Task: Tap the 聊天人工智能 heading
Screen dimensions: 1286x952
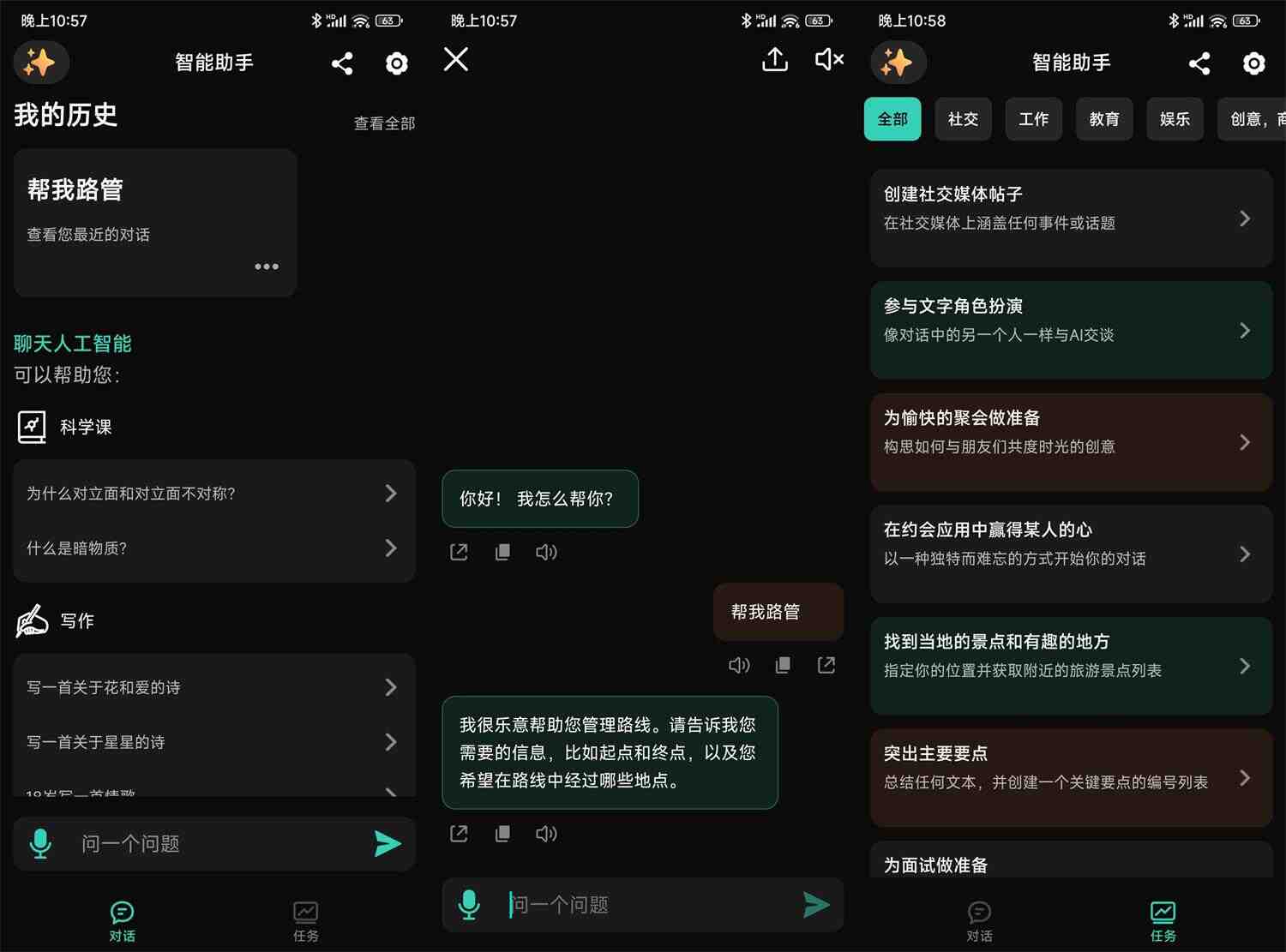Action: pyautogui.click(x=73, y=344)
